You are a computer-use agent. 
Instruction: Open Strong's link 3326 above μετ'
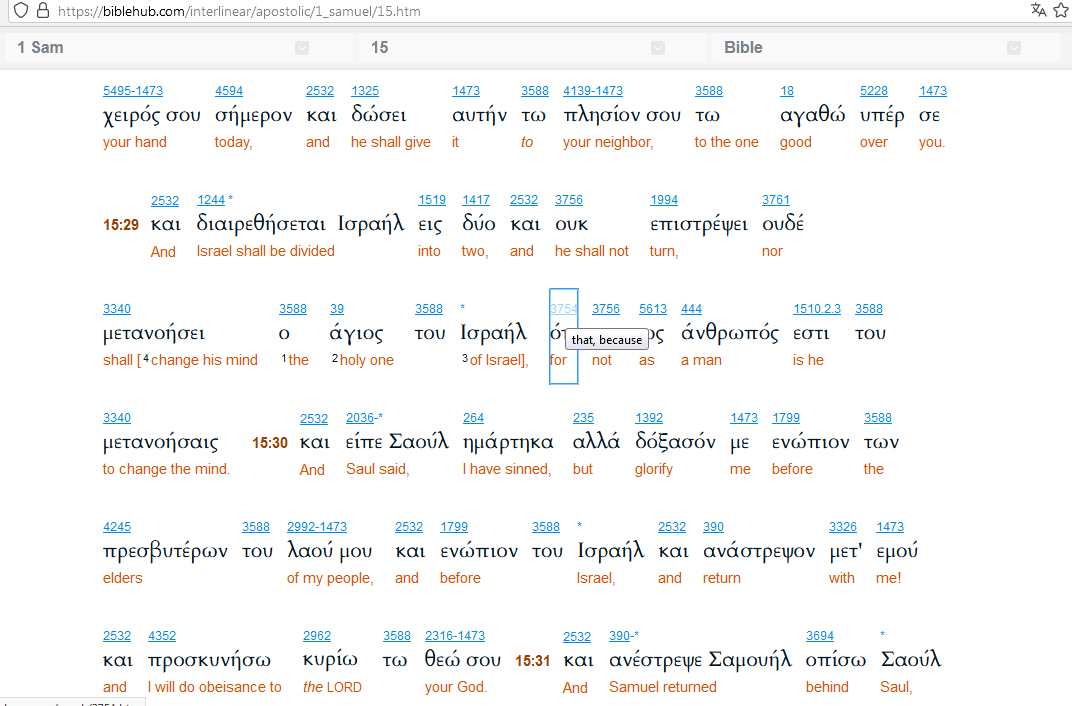843,527
